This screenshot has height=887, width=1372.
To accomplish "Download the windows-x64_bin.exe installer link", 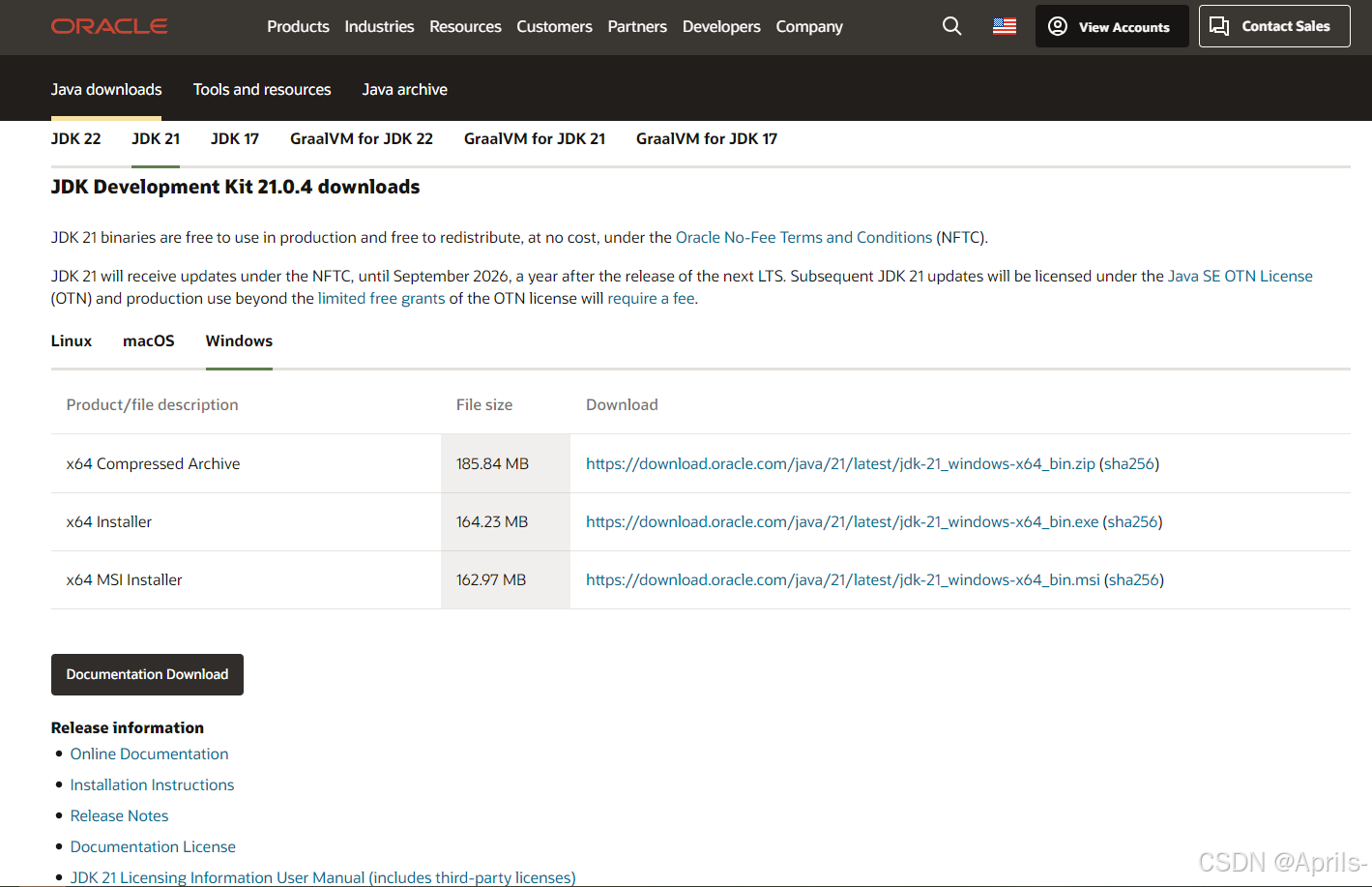I will tap(842, 521).
